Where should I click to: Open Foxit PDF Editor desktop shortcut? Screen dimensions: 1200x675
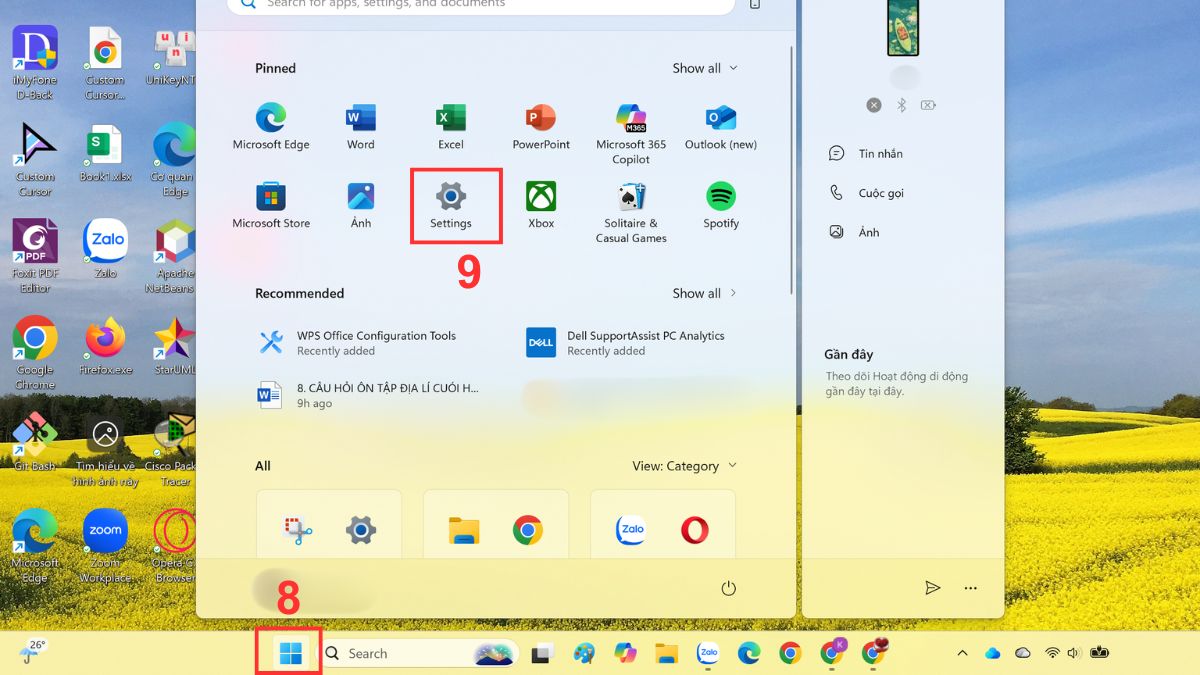click(x=35, y=256)
